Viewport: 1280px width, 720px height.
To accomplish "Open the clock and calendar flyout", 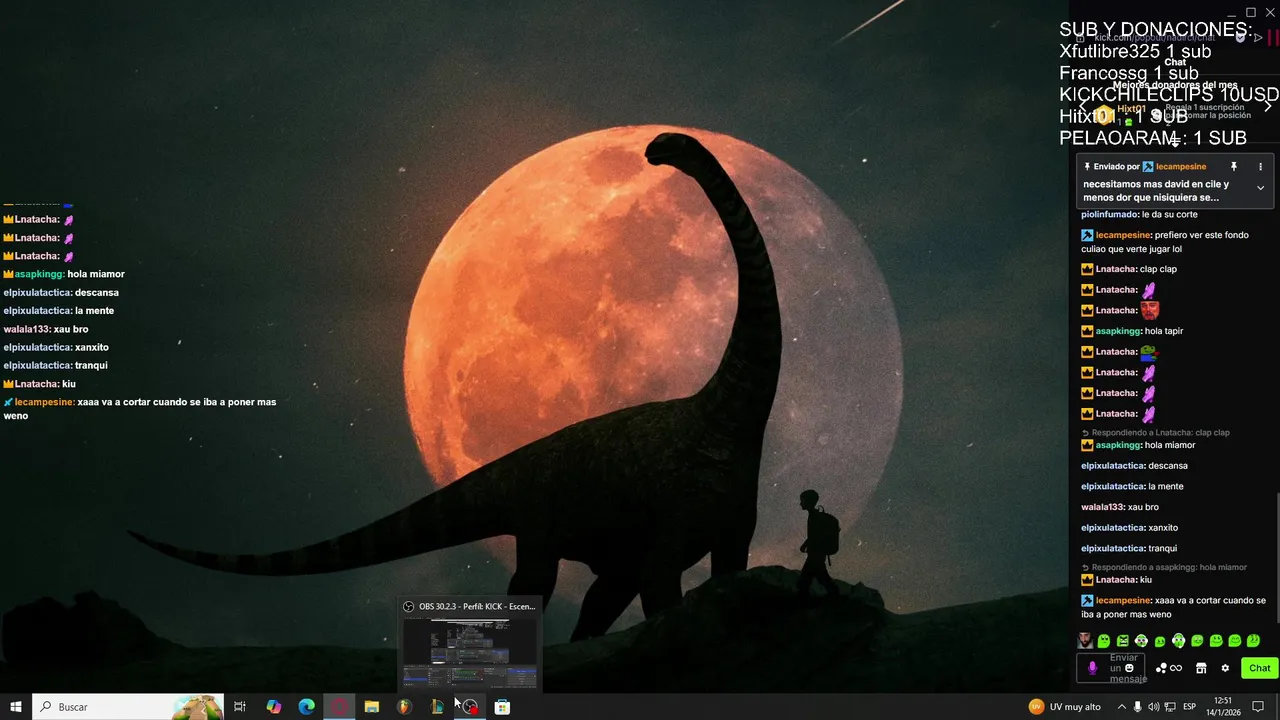I will 1222,707.
